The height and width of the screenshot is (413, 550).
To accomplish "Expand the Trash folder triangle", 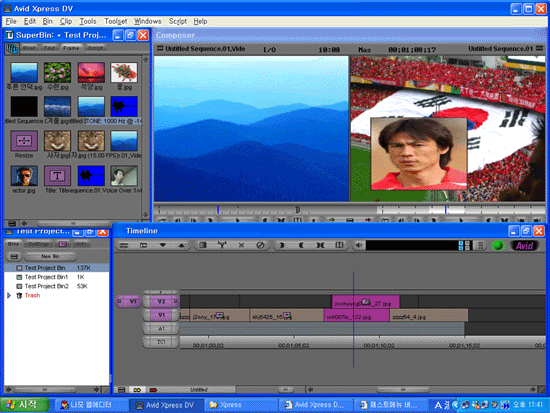I will [x=9, y=295].
